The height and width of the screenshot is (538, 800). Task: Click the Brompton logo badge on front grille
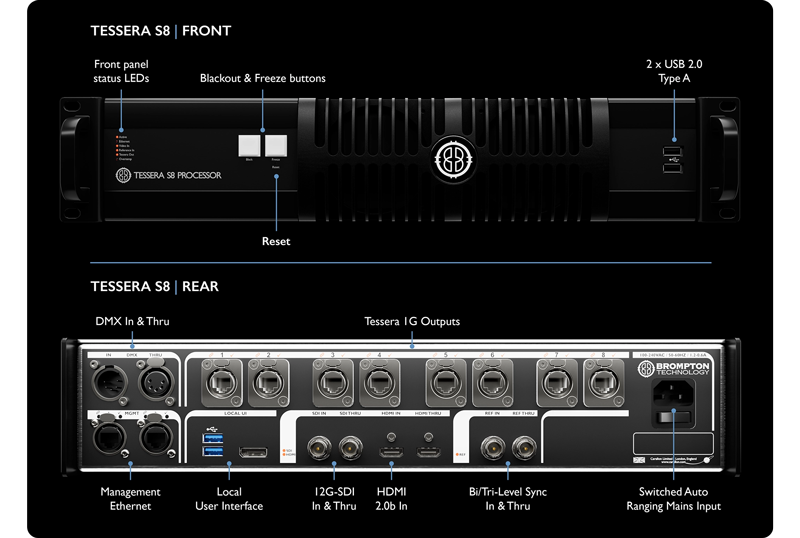453,159
